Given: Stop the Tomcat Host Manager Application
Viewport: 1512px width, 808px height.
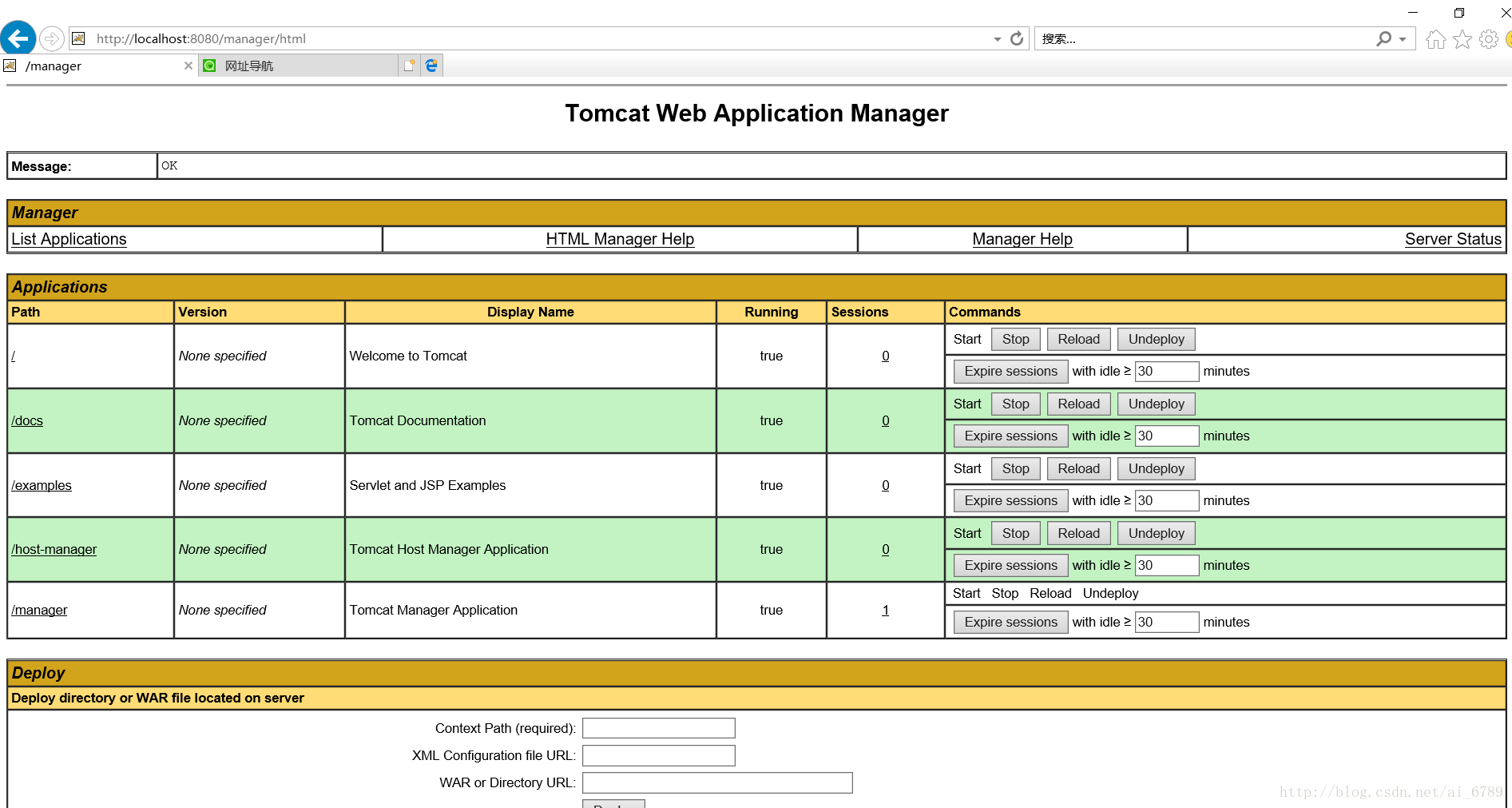Looking at the screenshot, I should tap(1015, 533).
